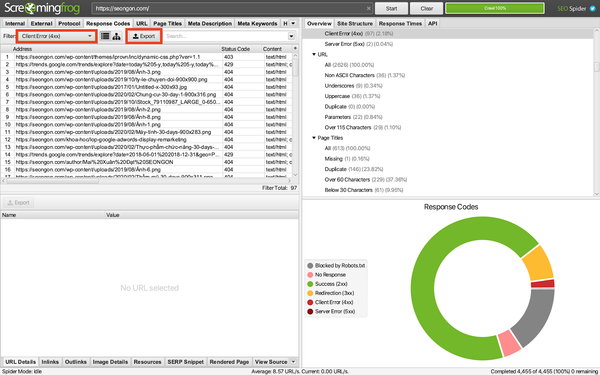The height and width of the screenshot is (375, 600).
Task: Select Missing under Page Titles
Action: (x=347, y=159)
